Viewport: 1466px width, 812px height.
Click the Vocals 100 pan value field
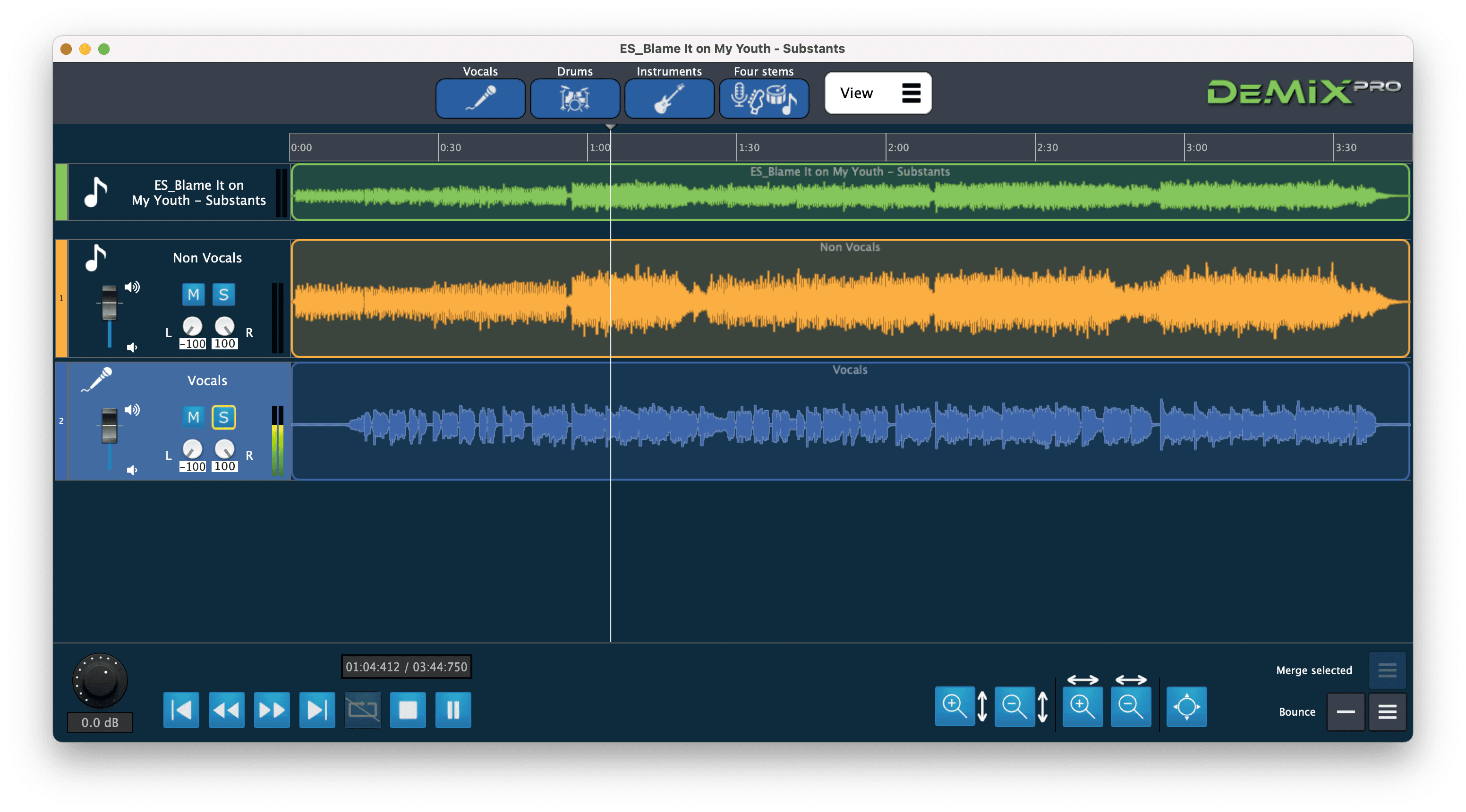(x=224, y=466)
